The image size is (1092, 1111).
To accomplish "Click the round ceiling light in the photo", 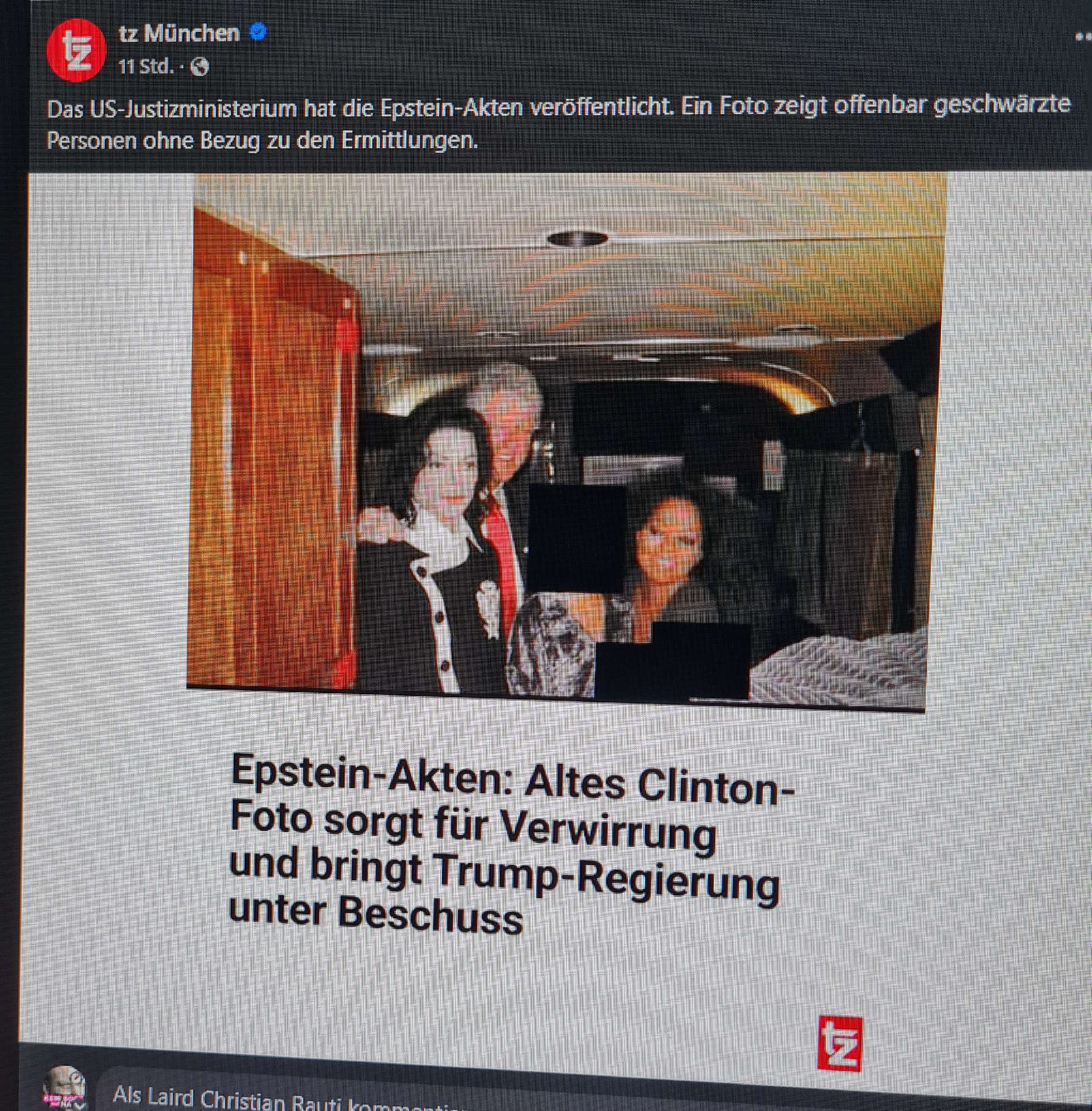I will tap(577, 238).
